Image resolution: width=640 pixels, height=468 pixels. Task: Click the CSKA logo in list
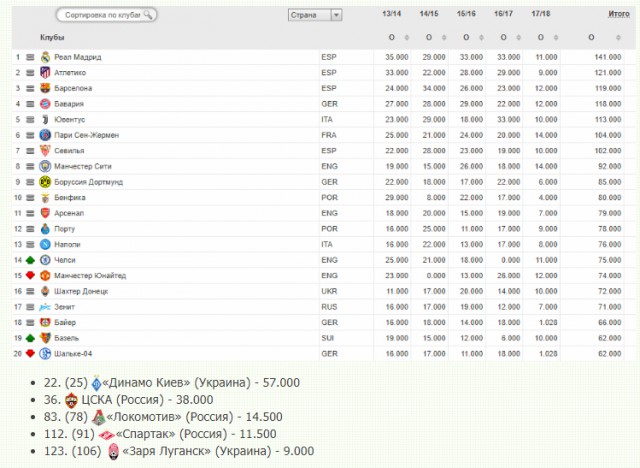pyautogui.click(x=71, y=400)
